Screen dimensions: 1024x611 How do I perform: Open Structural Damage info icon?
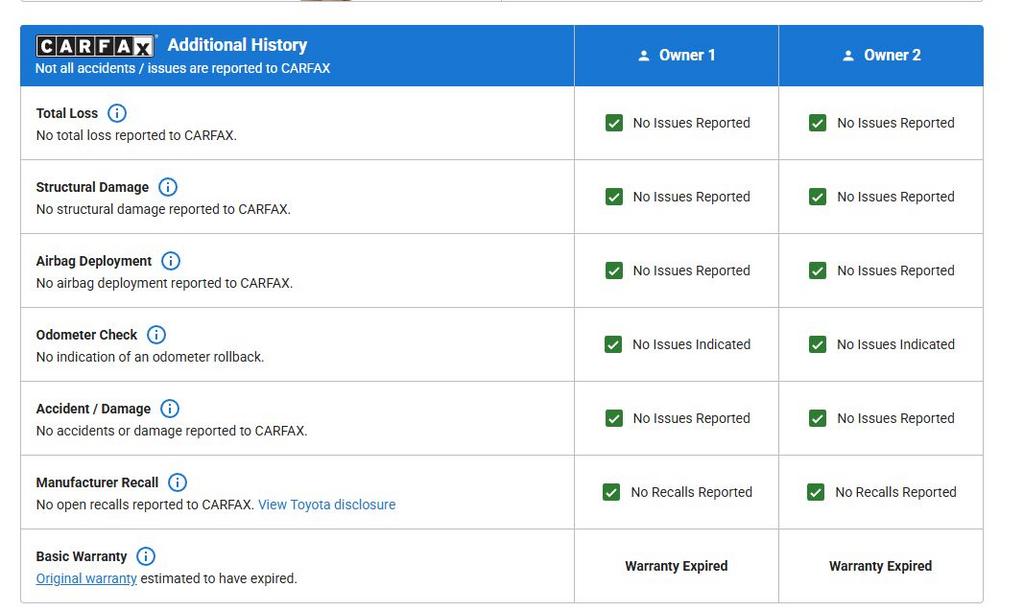pos(168,187)
